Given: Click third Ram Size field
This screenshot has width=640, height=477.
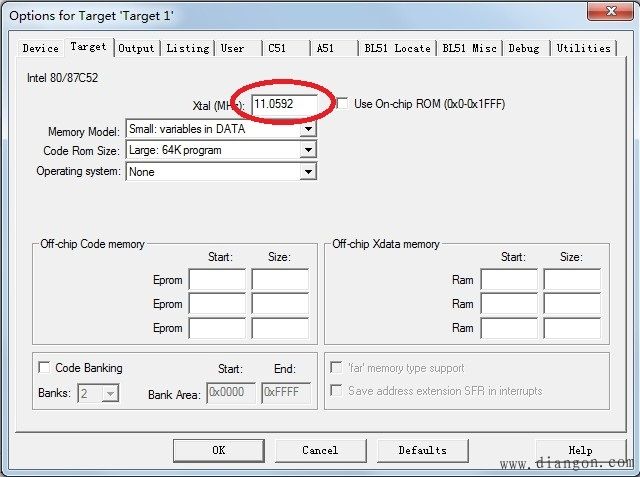Looking at the screenshot, I should pos(572,328).
